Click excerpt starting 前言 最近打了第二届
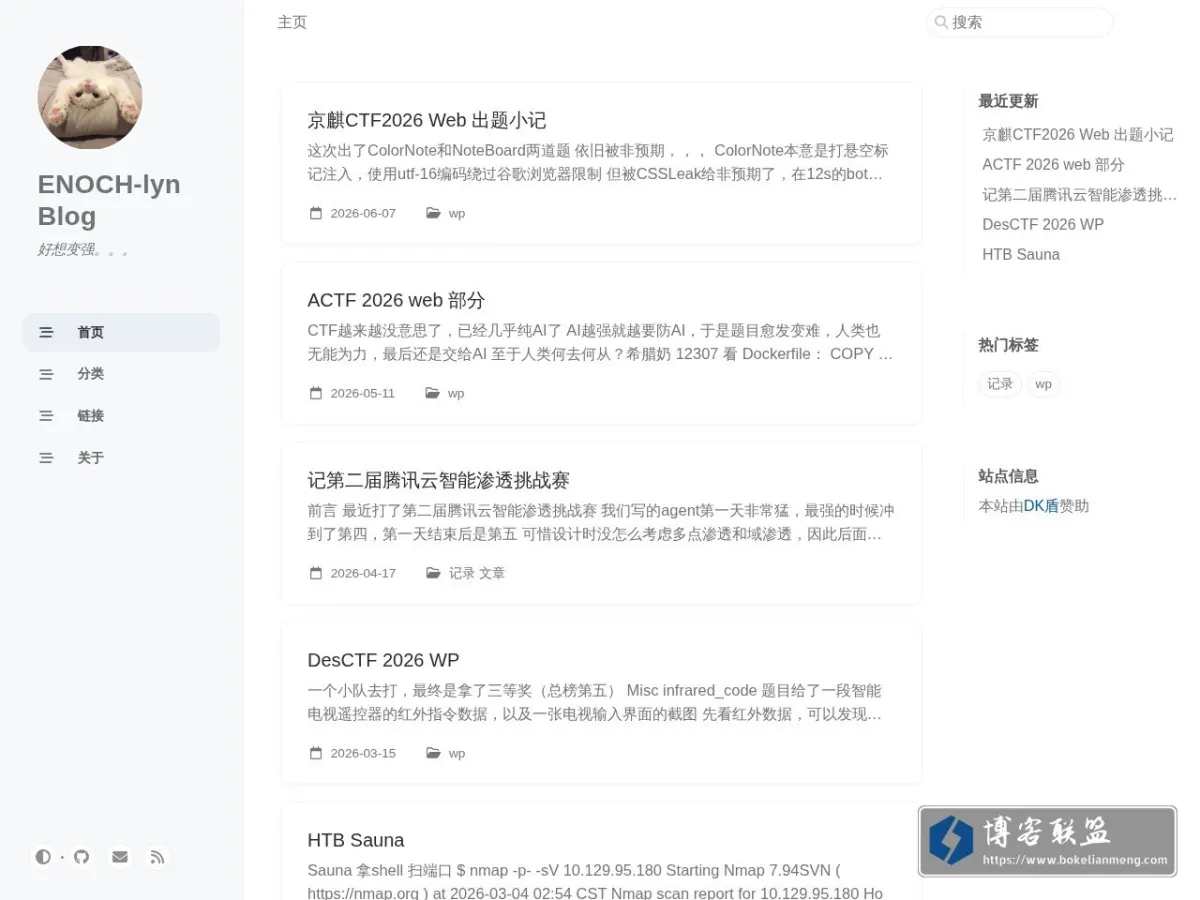This screenshot has height=900, width=1200. click(601, 522)
